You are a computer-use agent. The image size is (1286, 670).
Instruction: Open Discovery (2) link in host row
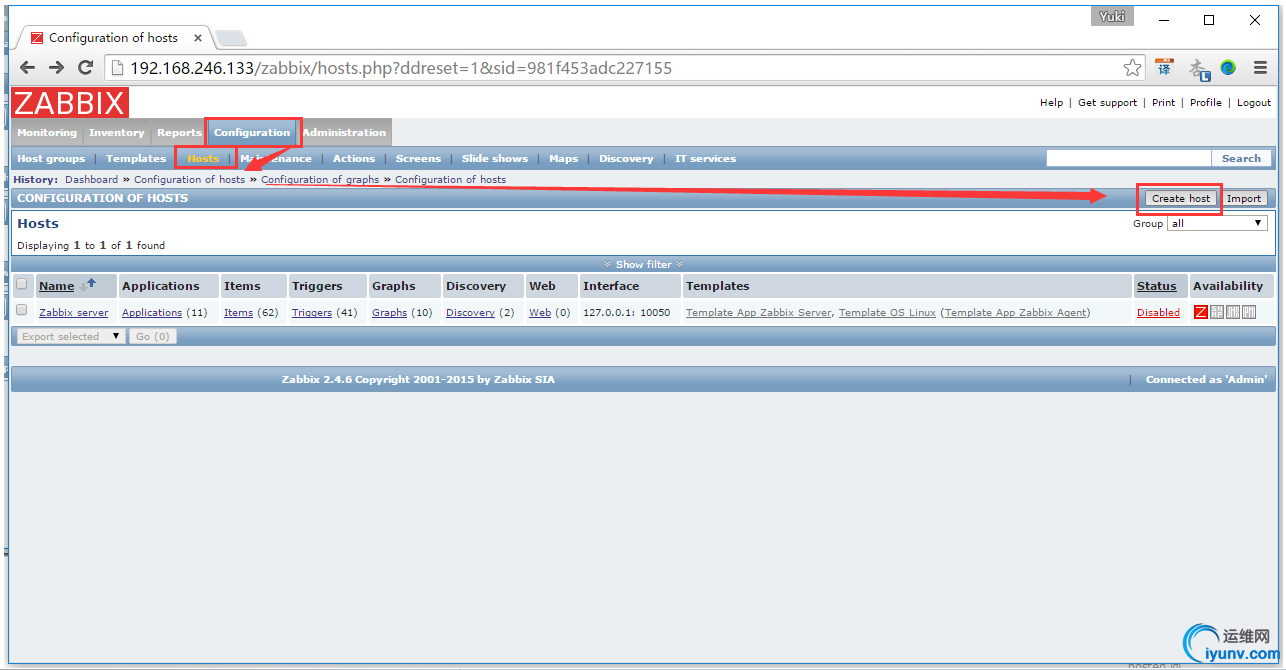pyautogui.click(x=470, y=313)
